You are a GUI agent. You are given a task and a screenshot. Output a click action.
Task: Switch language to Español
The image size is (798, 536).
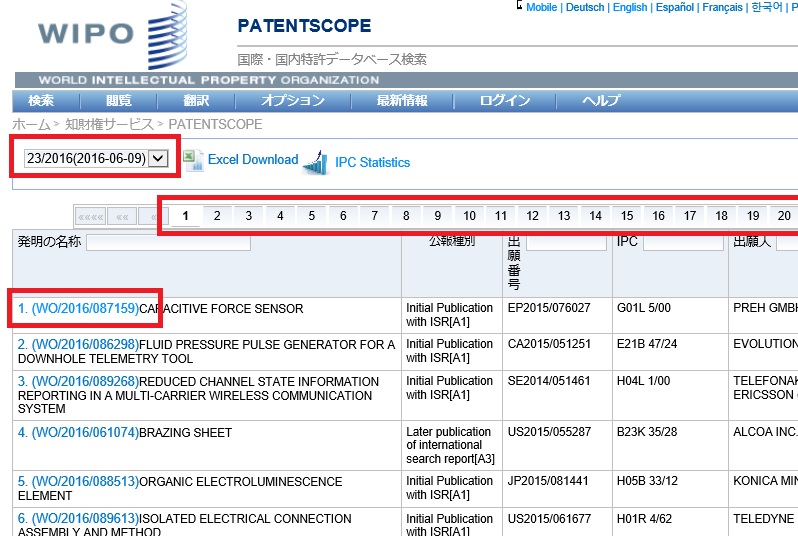[675, 7]
